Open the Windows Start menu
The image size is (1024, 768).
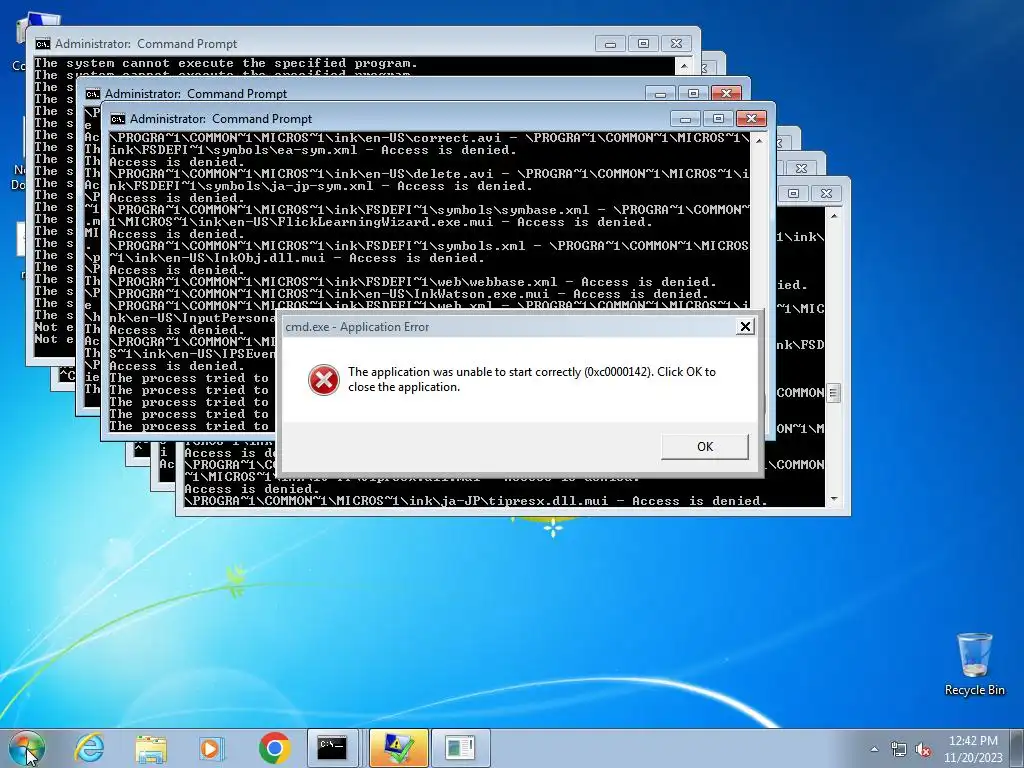click(x=27, y=748)
